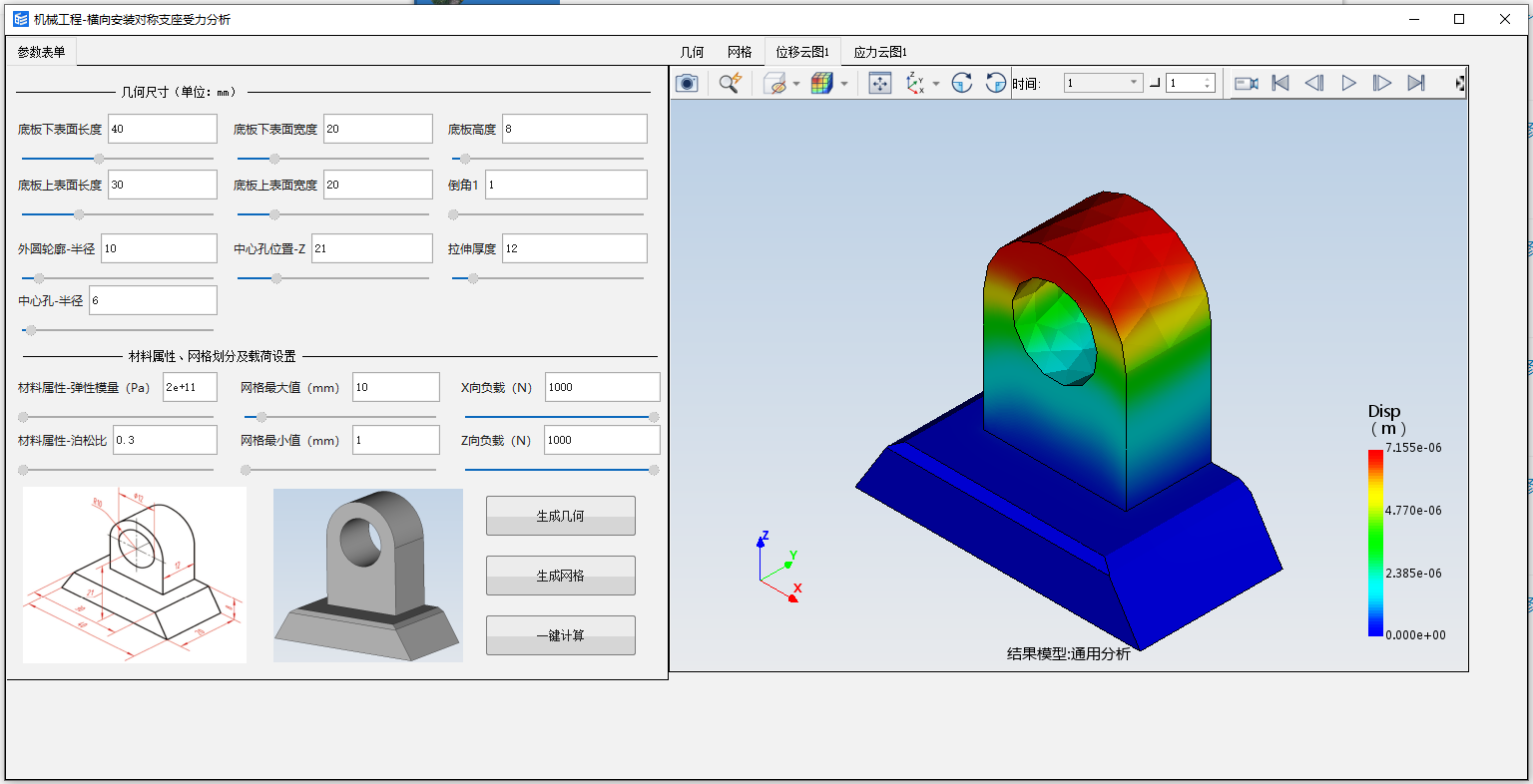Click the 中心孔-半径 input field
Image resolution: width=1533 pixels, height=784 pixels.
click(x=153, y=300)
